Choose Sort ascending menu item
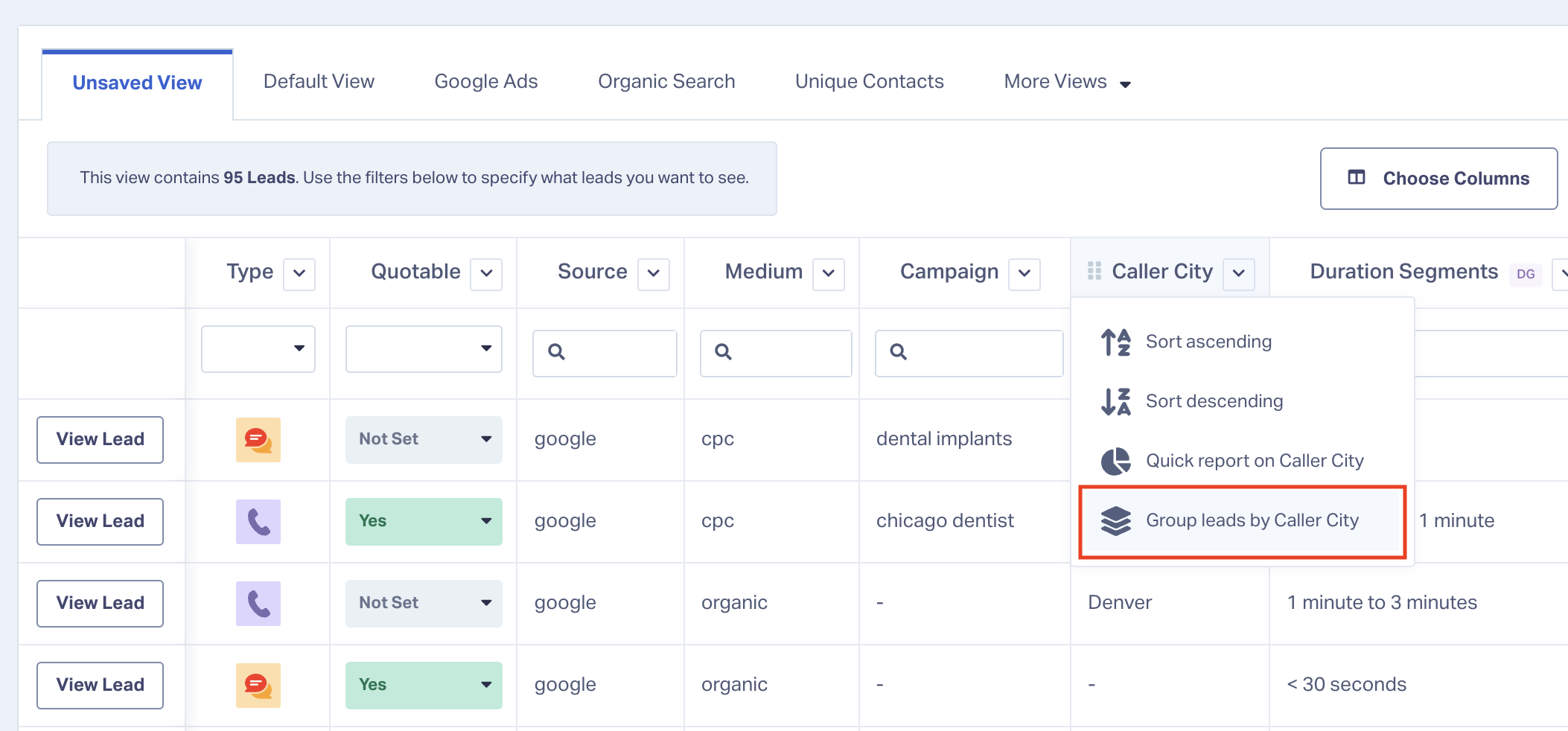This screenshot has width=1568, height=731. 1242,342
